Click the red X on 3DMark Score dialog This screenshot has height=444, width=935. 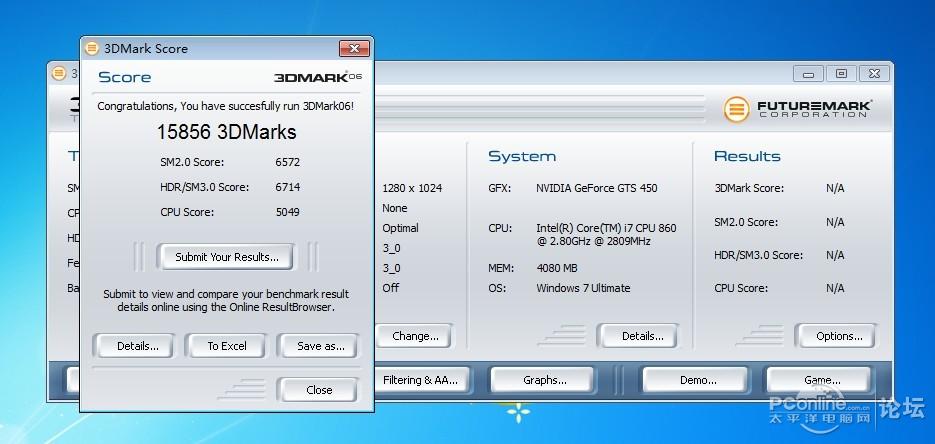coord(354,48)
